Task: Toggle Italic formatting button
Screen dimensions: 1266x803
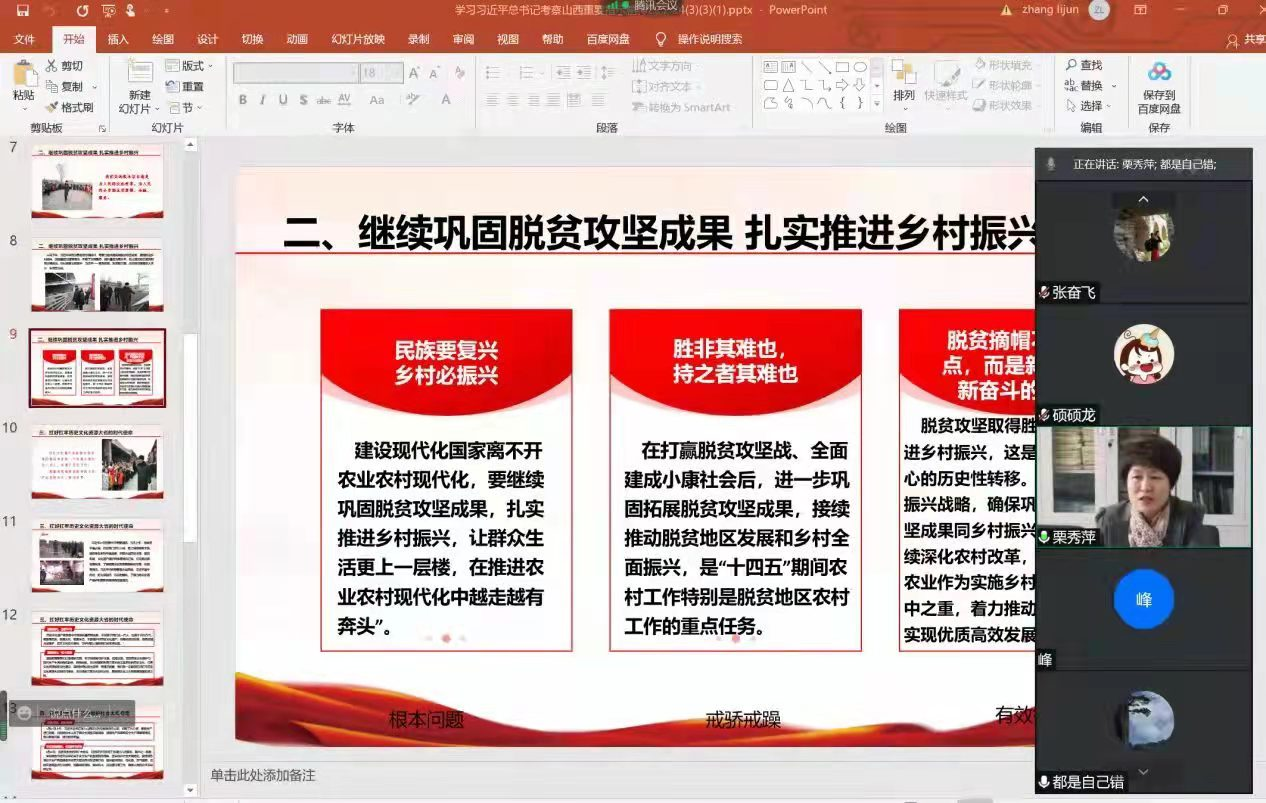Action: pyautogui.click(x=263, y=100)
